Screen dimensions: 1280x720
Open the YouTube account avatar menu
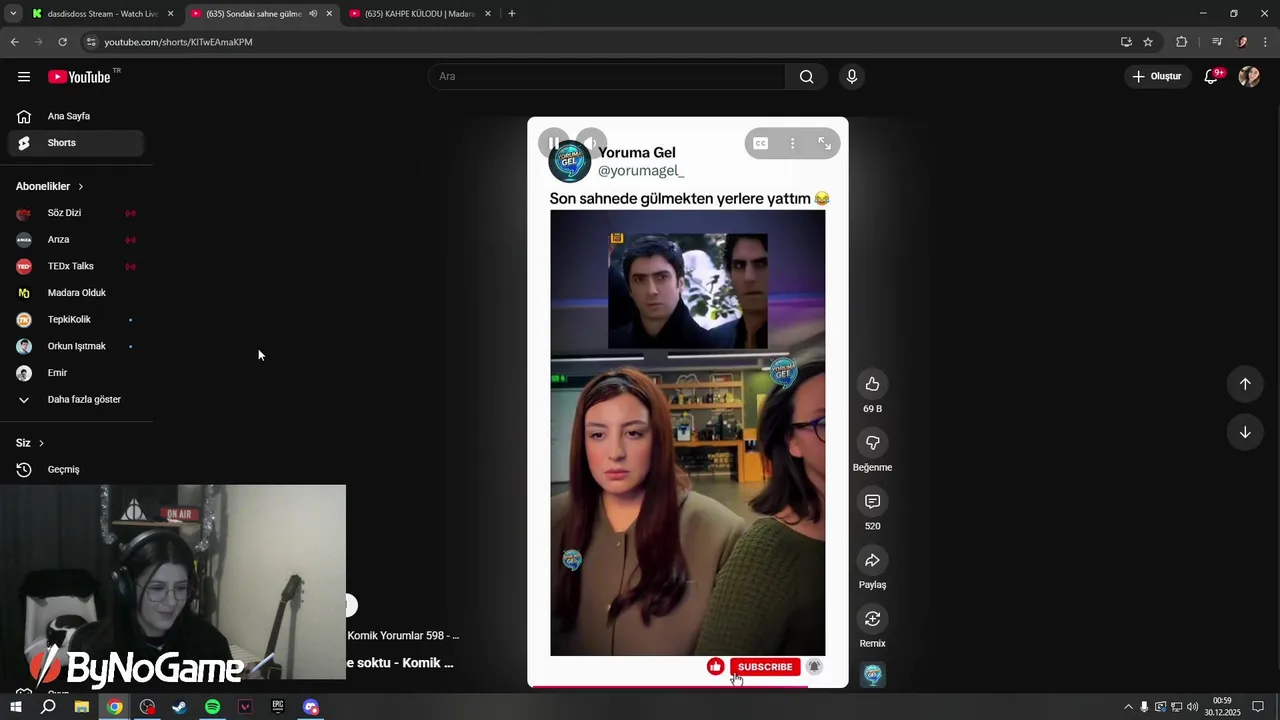[x=1249, y=76]
